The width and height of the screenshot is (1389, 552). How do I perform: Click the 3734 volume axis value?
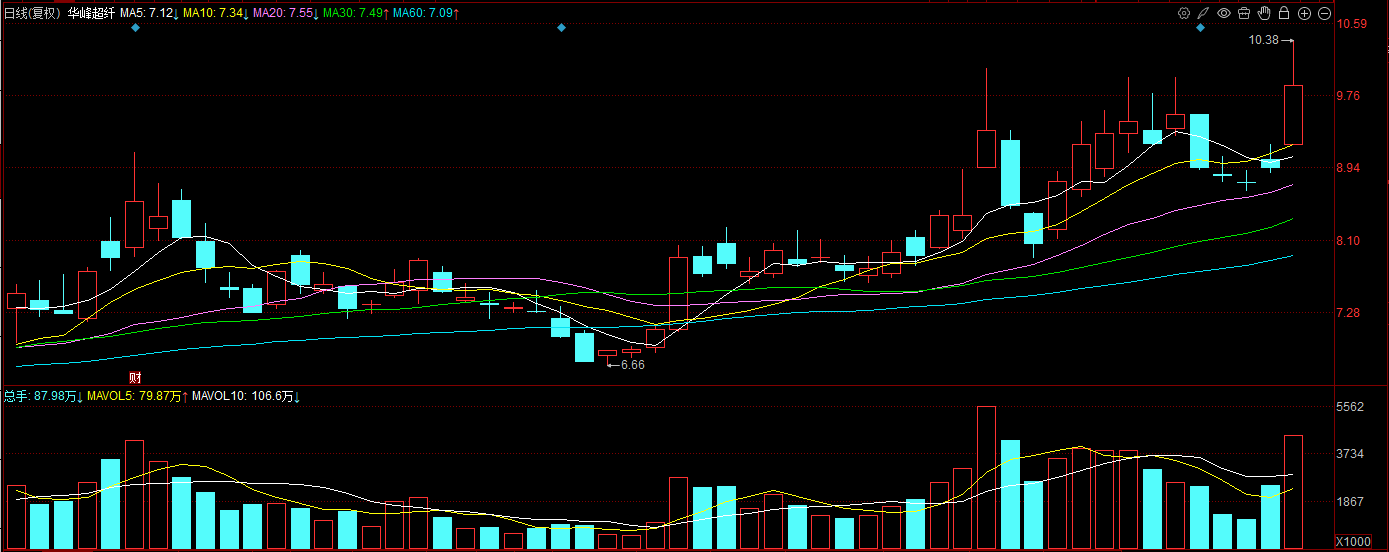click(x=1350, y=454)
